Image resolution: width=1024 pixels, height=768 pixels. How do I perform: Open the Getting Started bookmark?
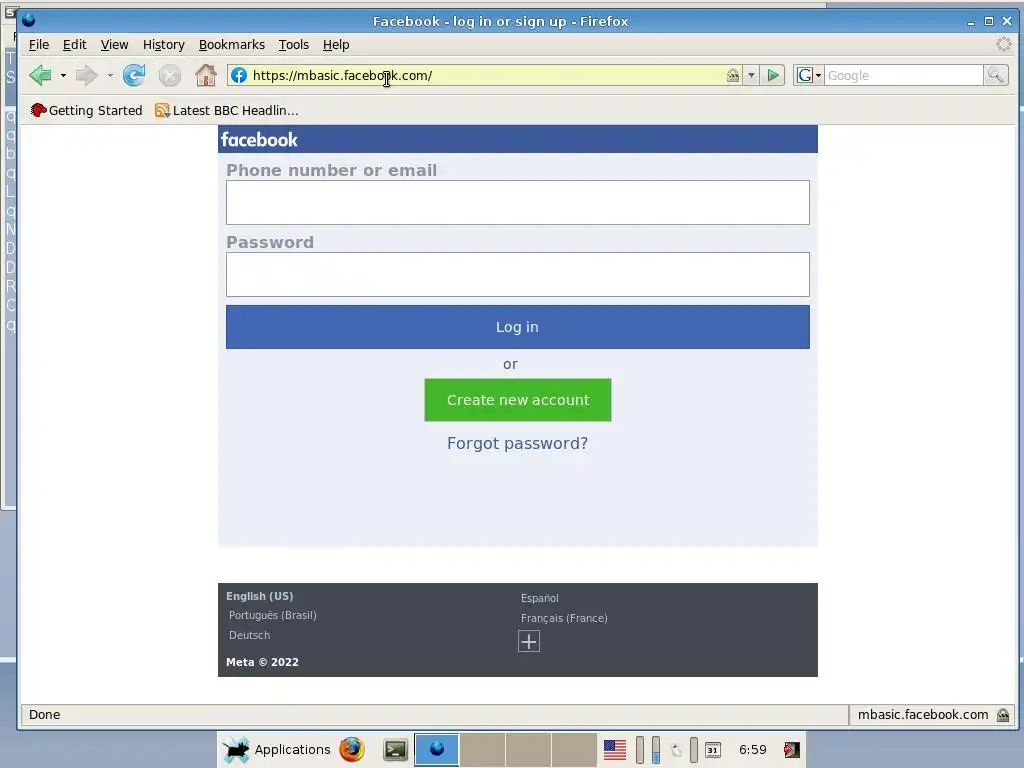coord(86,110)
